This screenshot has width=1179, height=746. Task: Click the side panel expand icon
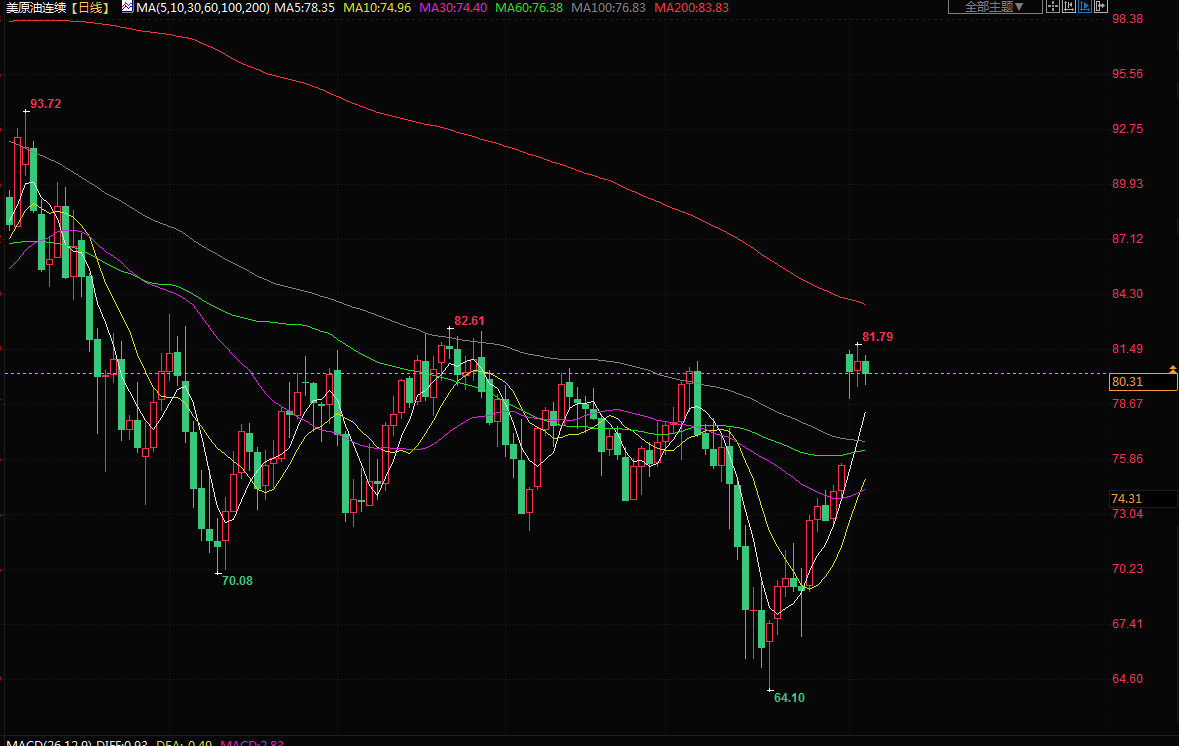click(x=1099, y=7)
